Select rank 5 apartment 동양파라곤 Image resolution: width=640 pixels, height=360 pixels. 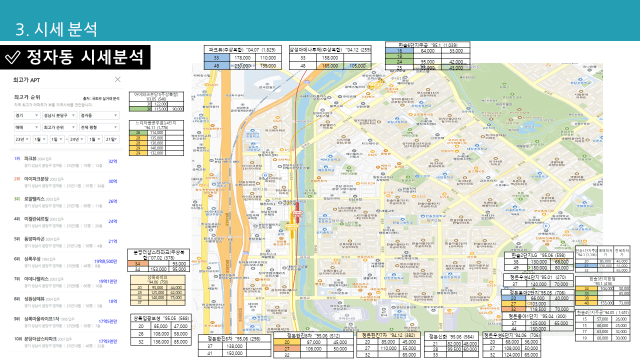coord(65,242)
